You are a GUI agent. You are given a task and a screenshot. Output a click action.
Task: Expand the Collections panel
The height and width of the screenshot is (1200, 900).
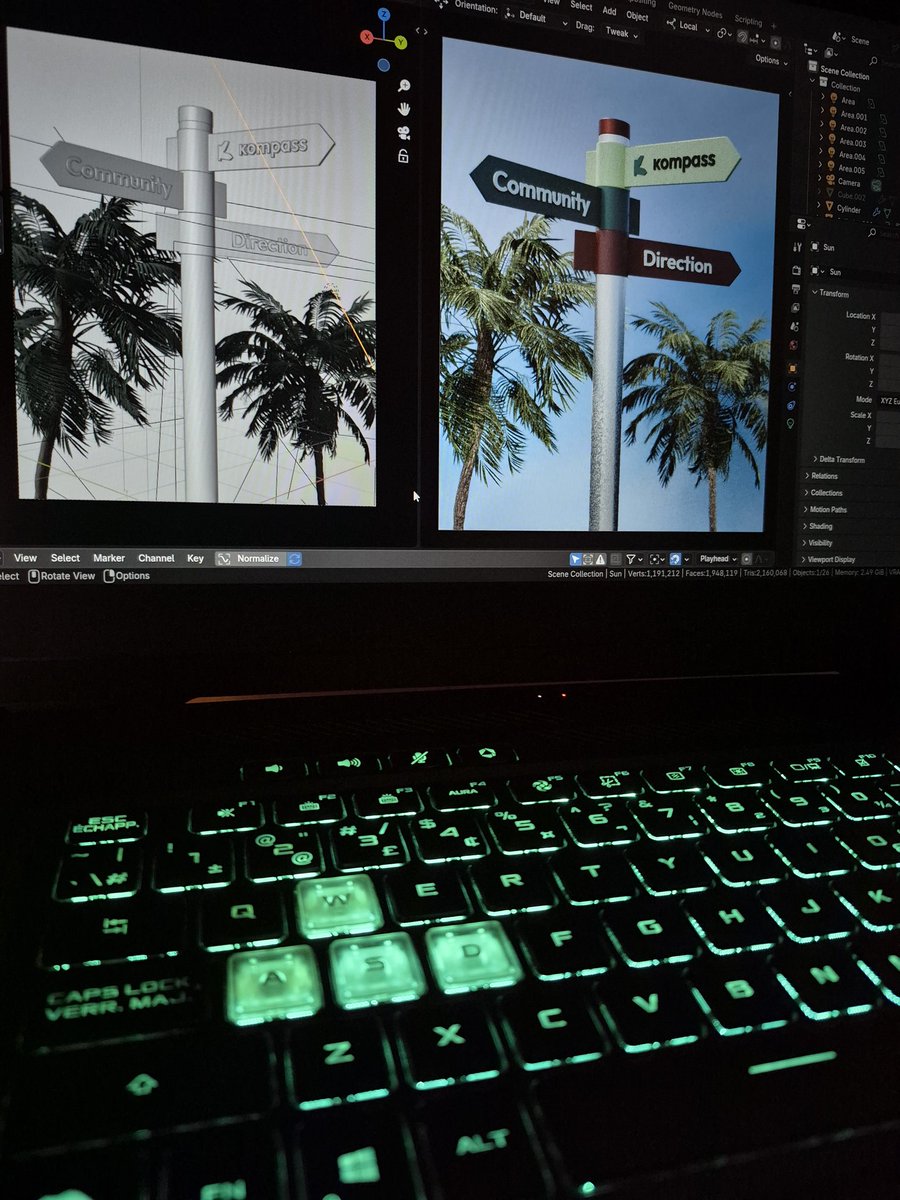[x=825, y=493]
